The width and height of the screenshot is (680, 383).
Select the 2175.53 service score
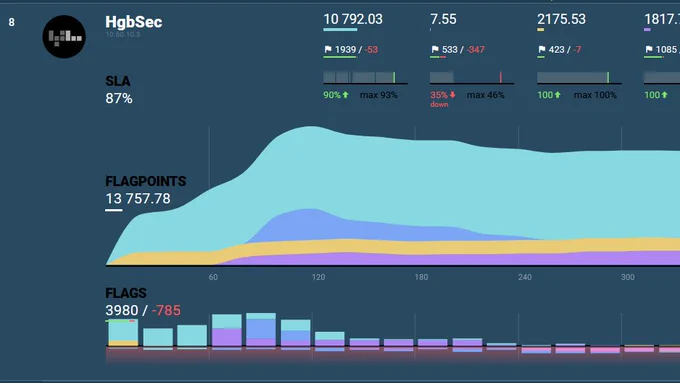tap(561, 19)
